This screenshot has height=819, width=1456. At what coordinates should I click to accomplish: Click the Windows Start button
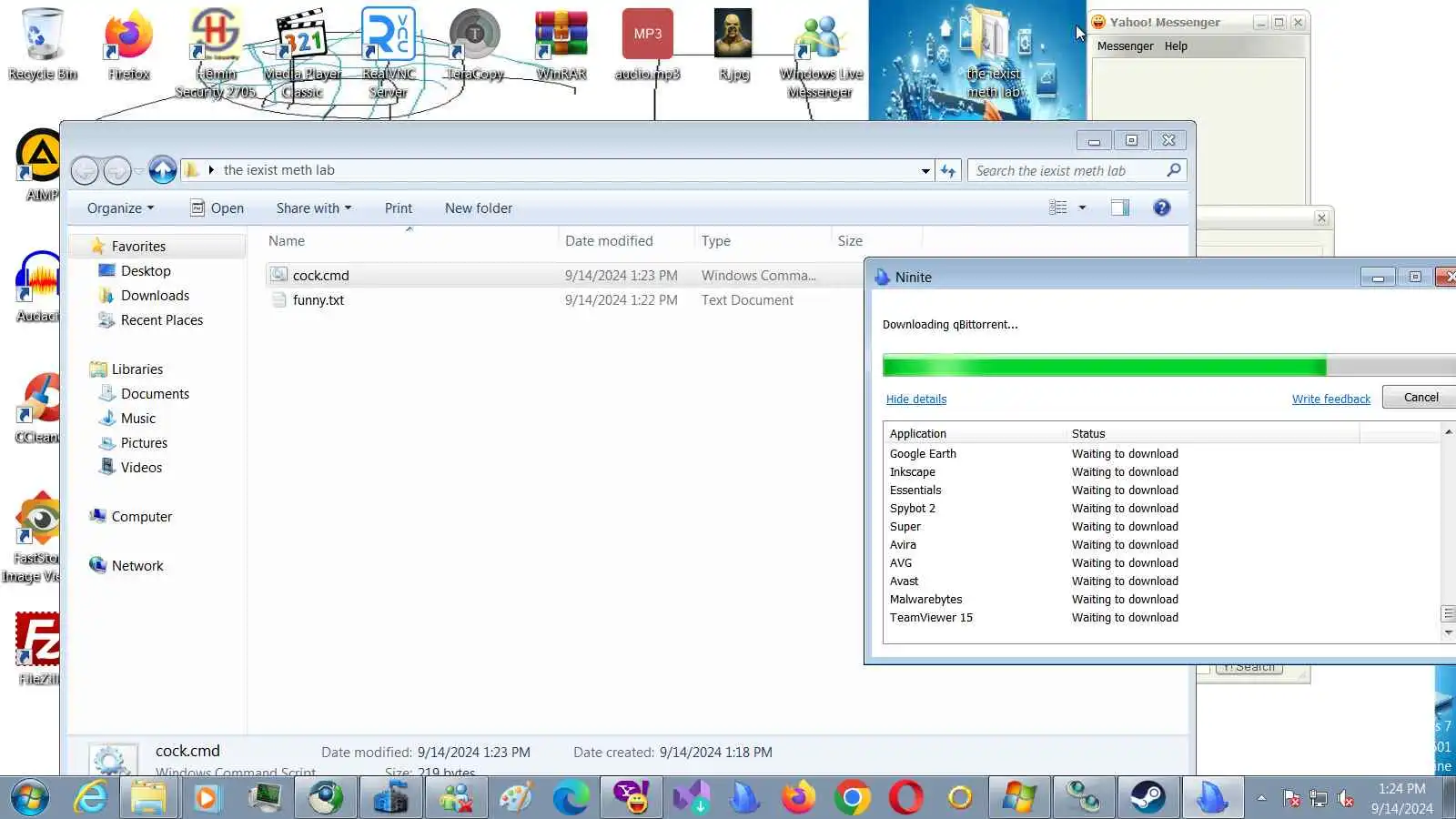30,798
